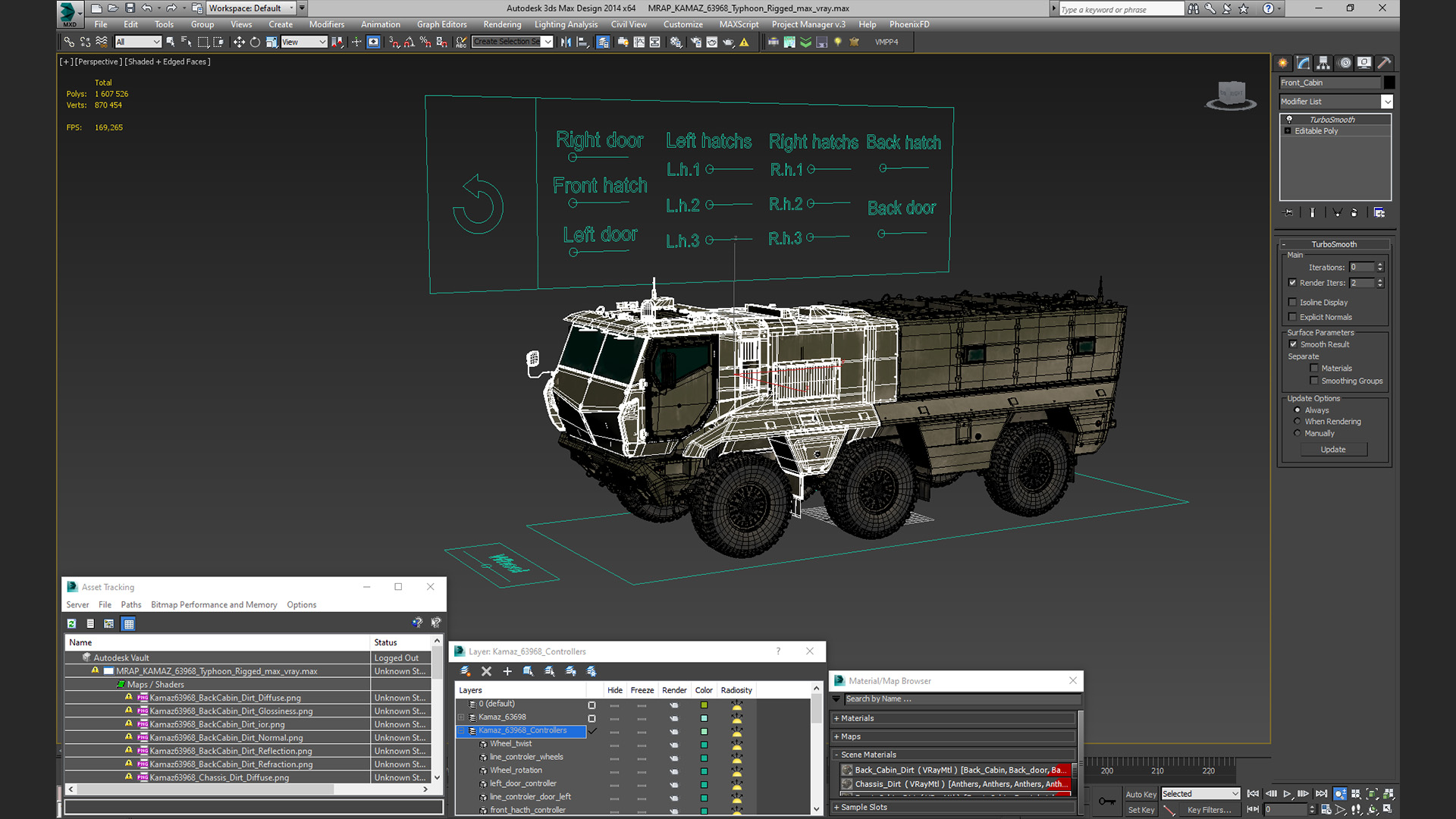Click the Undo arrow in title bar
Image resolution: width=1456 pixels, height=819 pixels.
click(x=147, y=8)
